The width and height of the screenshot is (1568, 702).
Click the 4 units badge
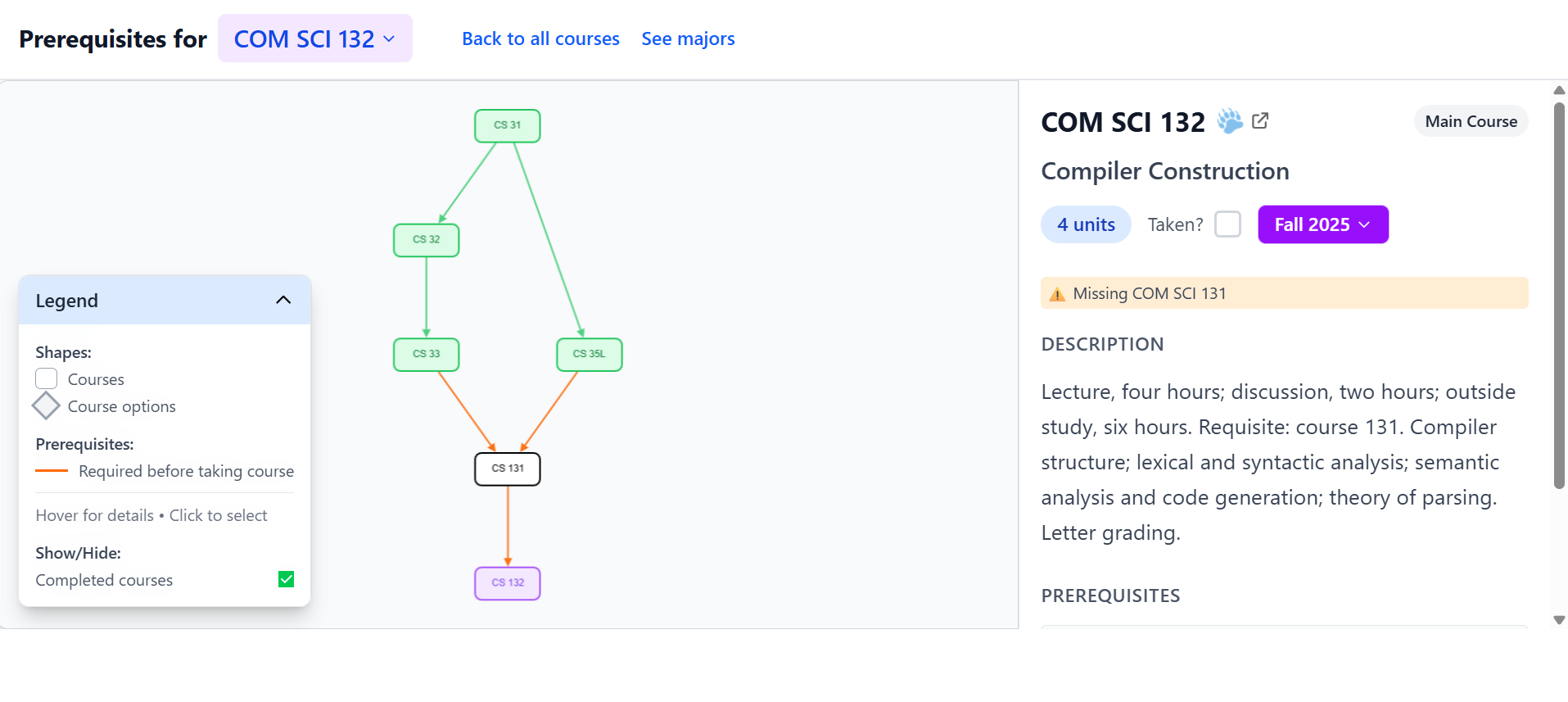coord(1085,224)
